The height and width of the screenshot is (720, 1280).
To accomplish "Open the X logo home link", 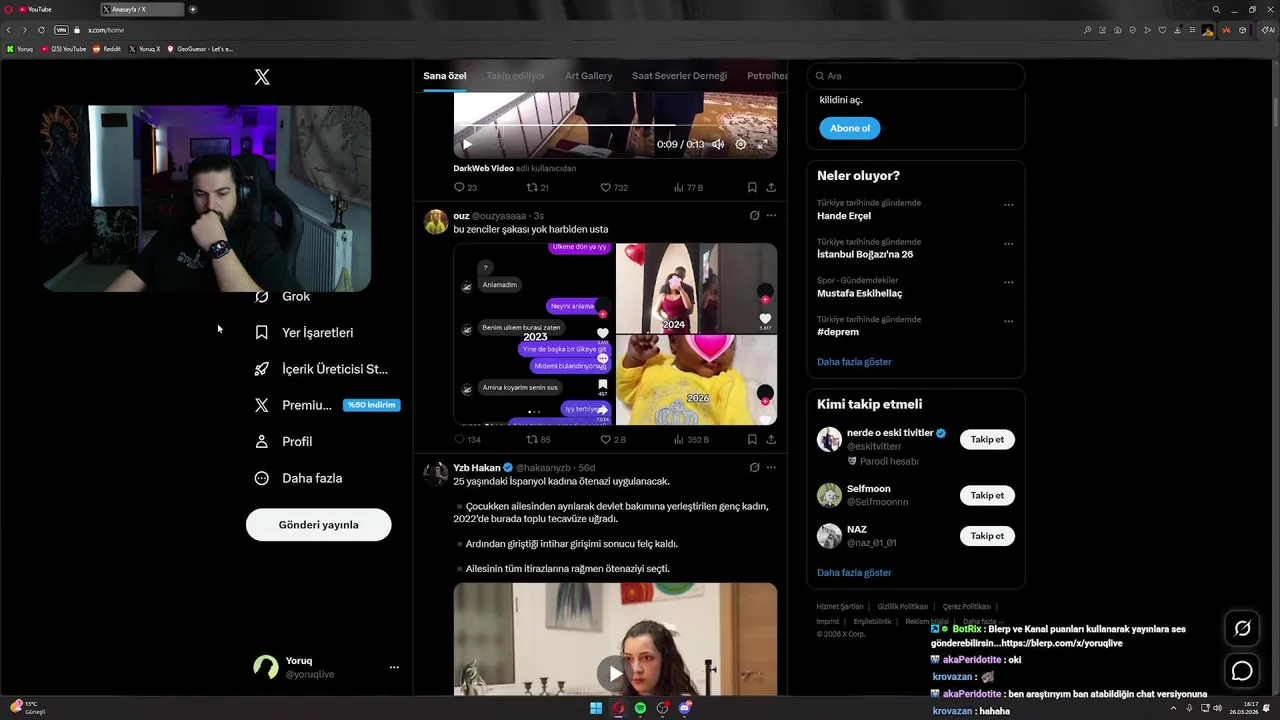I will click(x=262, y=77).
